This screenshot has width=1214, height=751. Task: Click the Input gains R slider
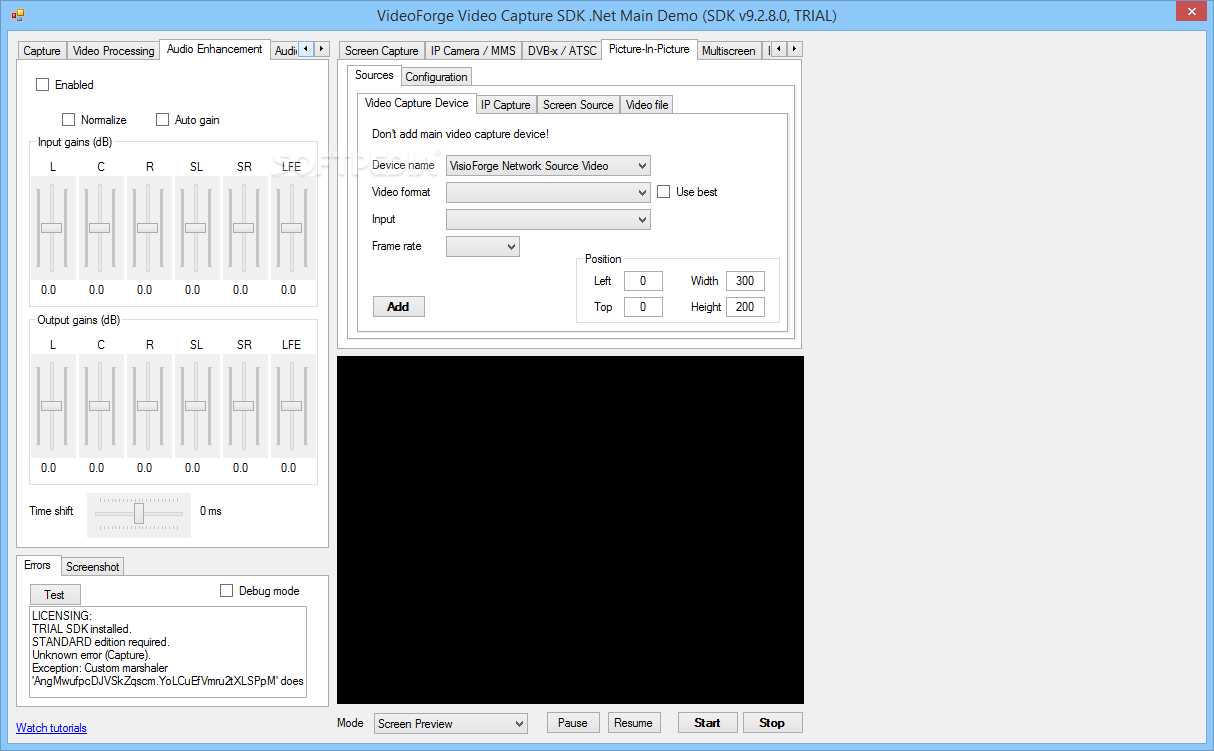tap(147, 228)
